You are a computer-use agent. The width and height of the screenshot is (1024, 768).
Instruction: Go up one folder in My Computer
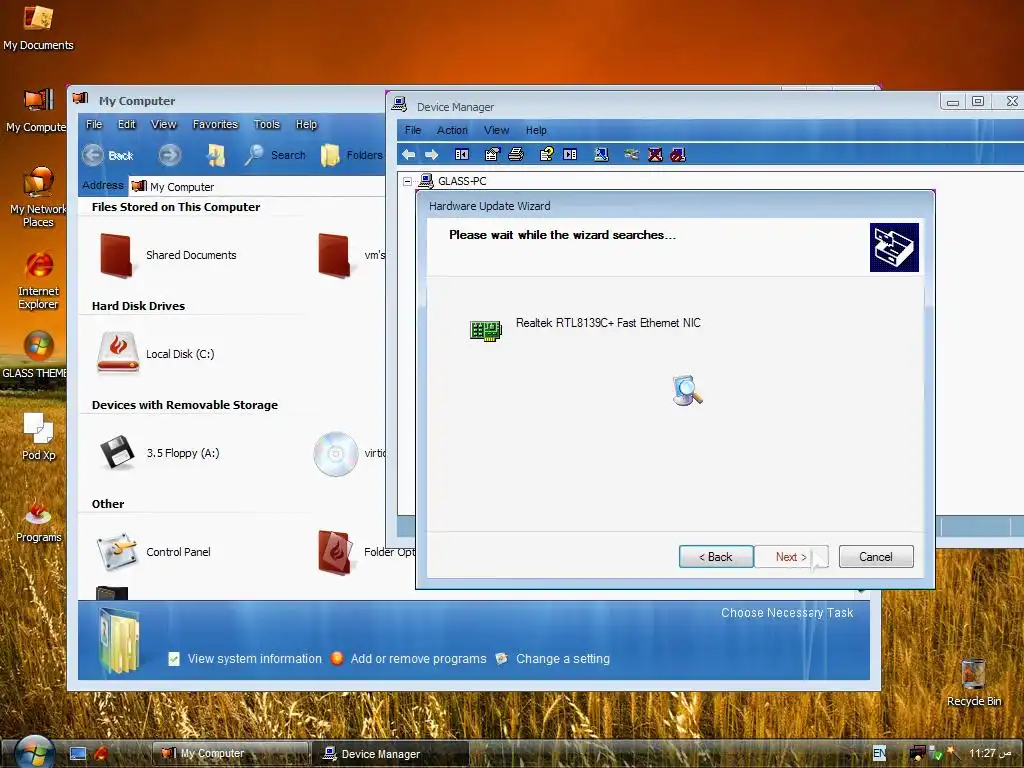216,155
